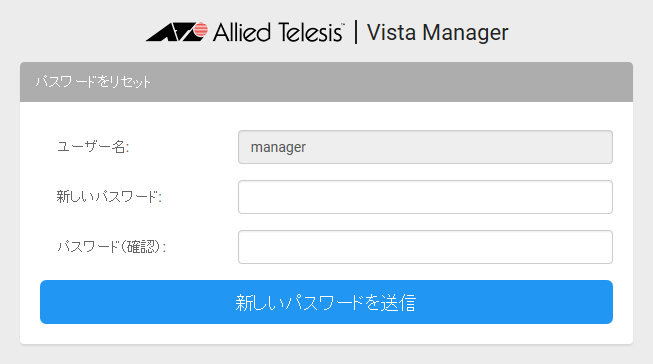Click the letter A of Allied in the logo
653x364 pixels.
221,32
